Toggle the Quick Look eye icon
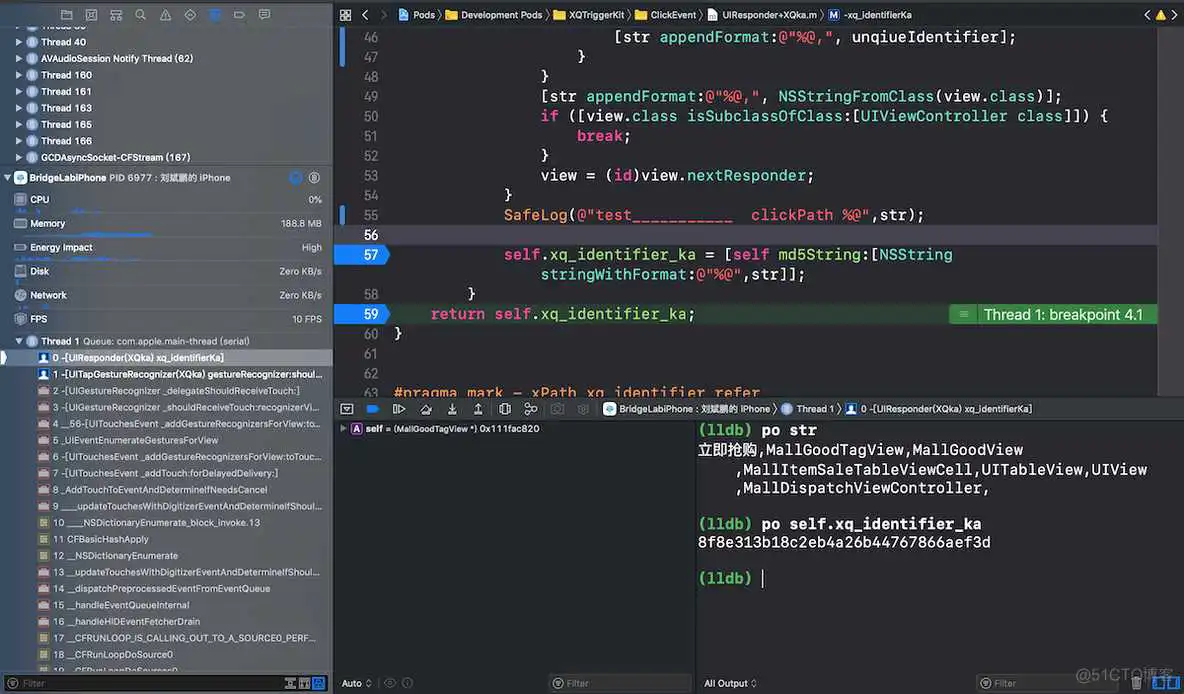The image size is (1184, 694). [391, 683]
